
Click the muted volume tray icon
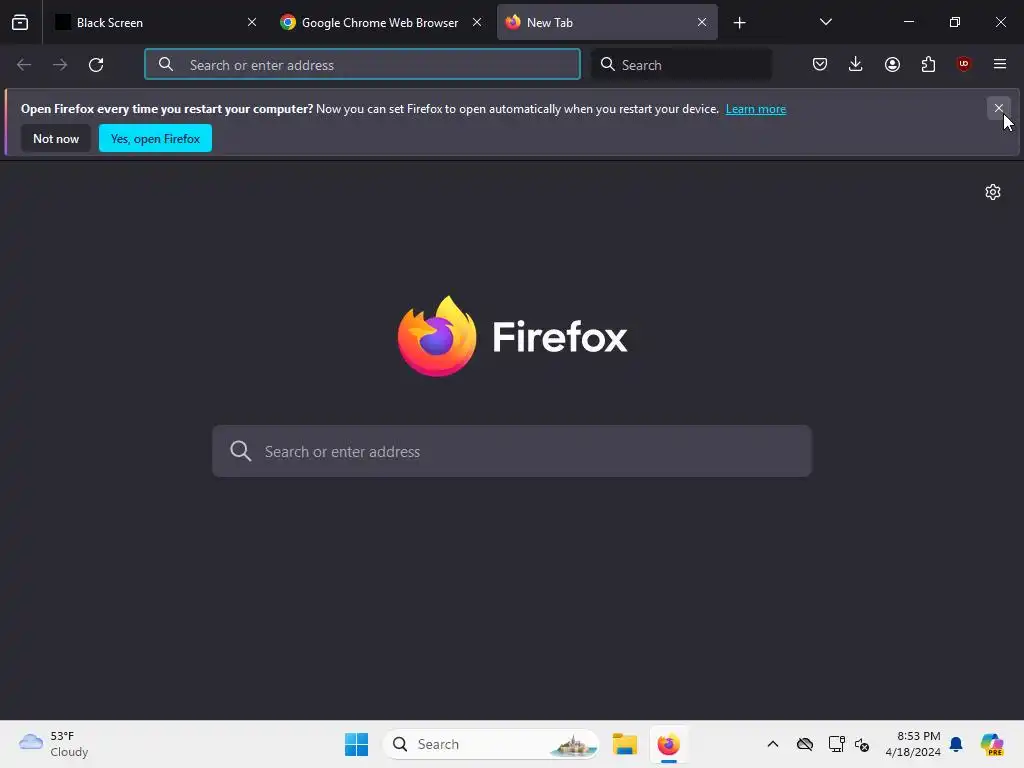point(861,744)
